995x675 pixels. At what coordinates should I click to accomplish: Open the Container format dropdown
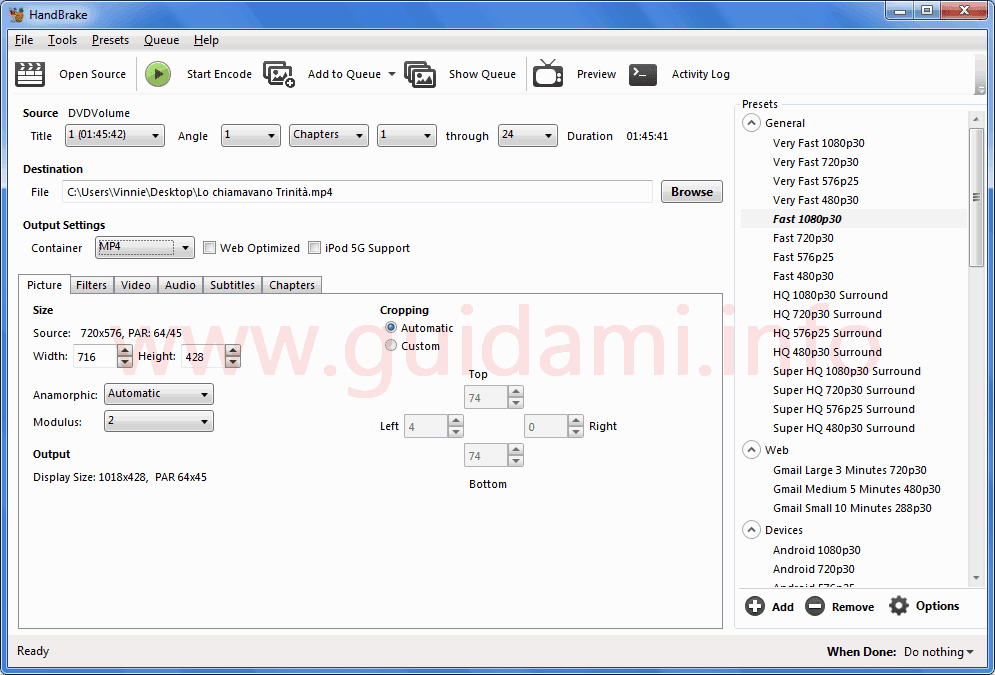185,247
